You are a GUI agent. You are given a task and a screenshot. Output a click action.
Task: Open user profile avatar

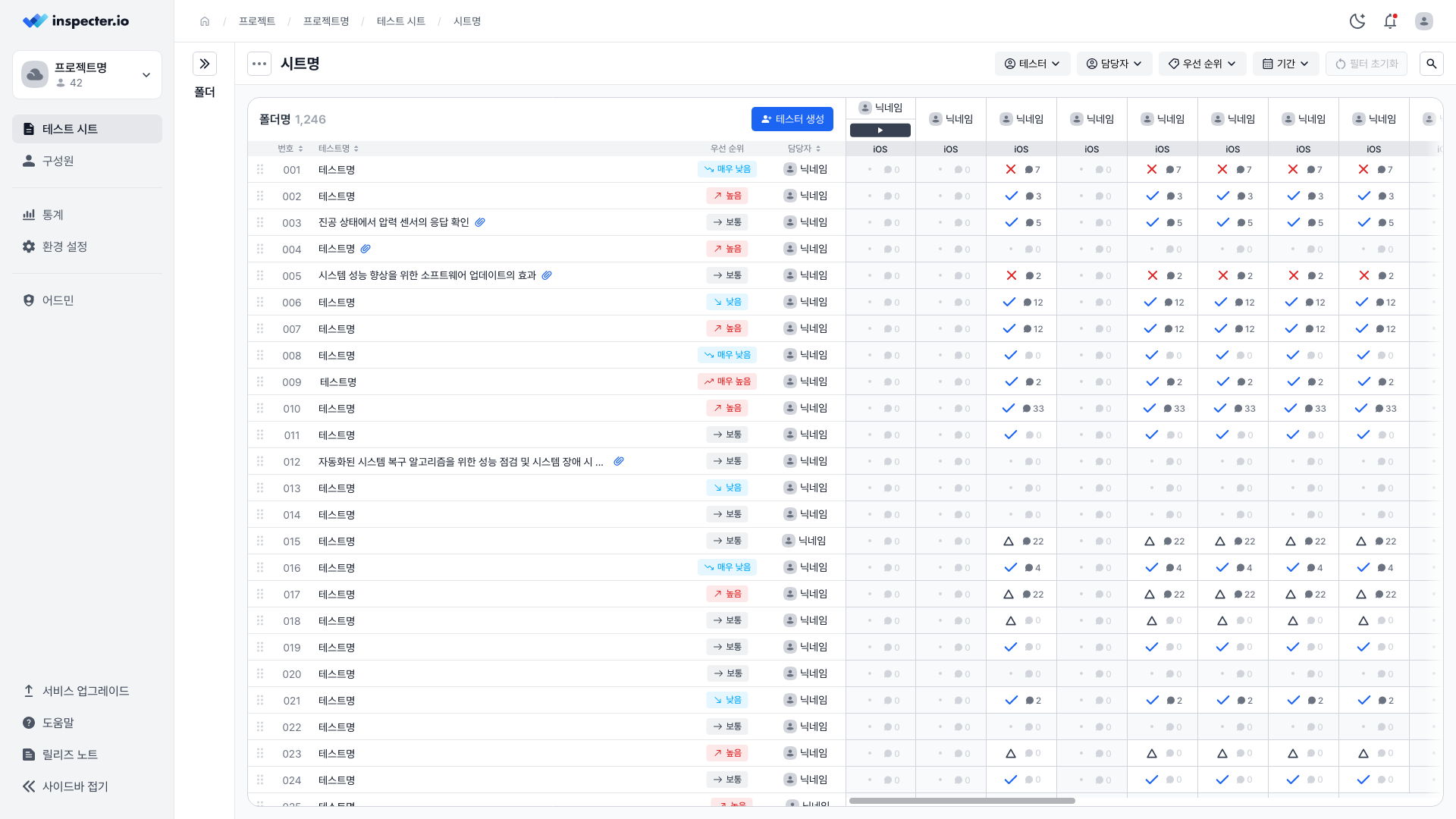coord(1423,21)
